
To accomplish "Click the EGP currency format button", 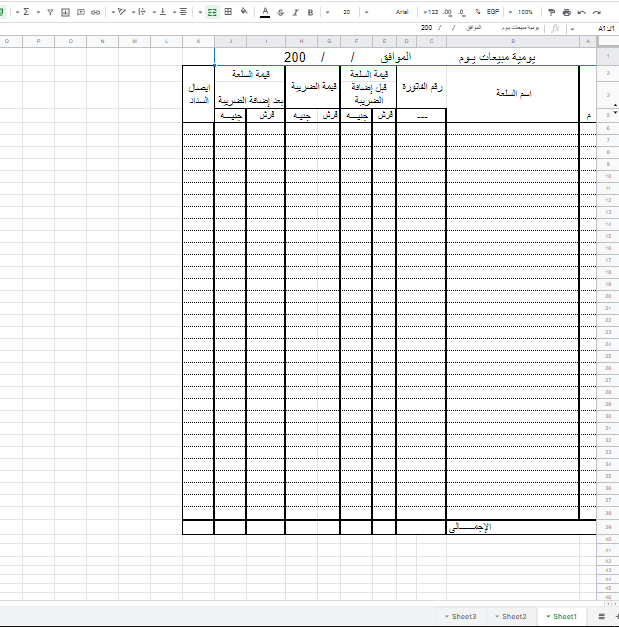I will pyautogui.click(x=495, y=12).
